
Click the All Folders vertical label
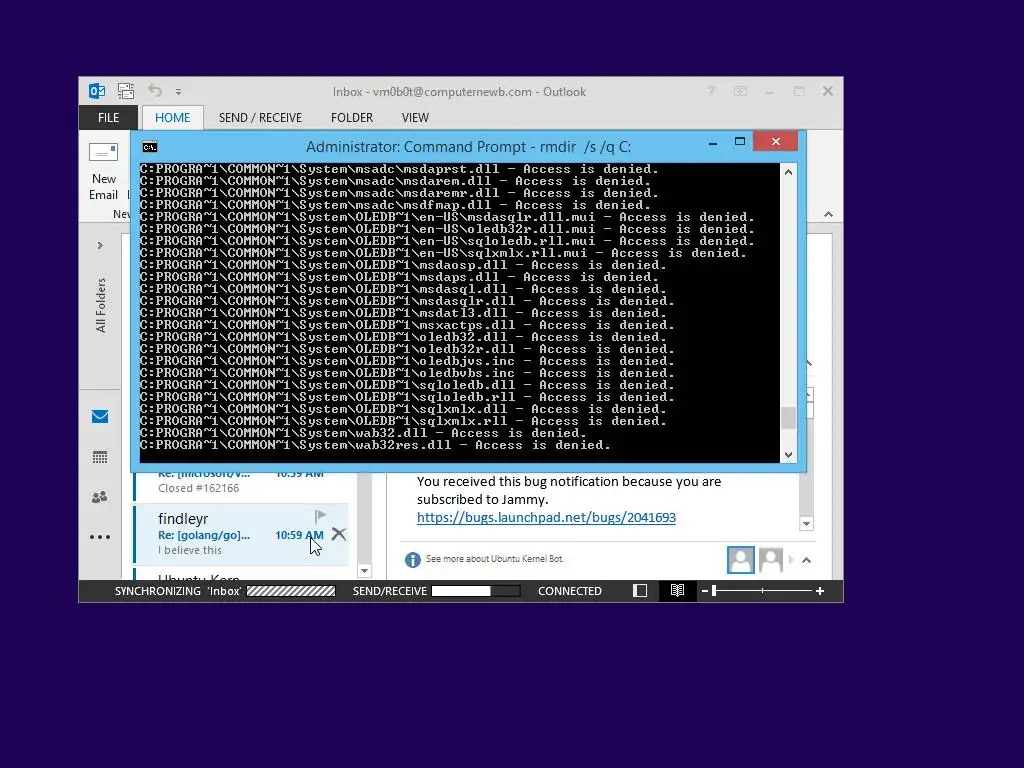tap(101, 305)
